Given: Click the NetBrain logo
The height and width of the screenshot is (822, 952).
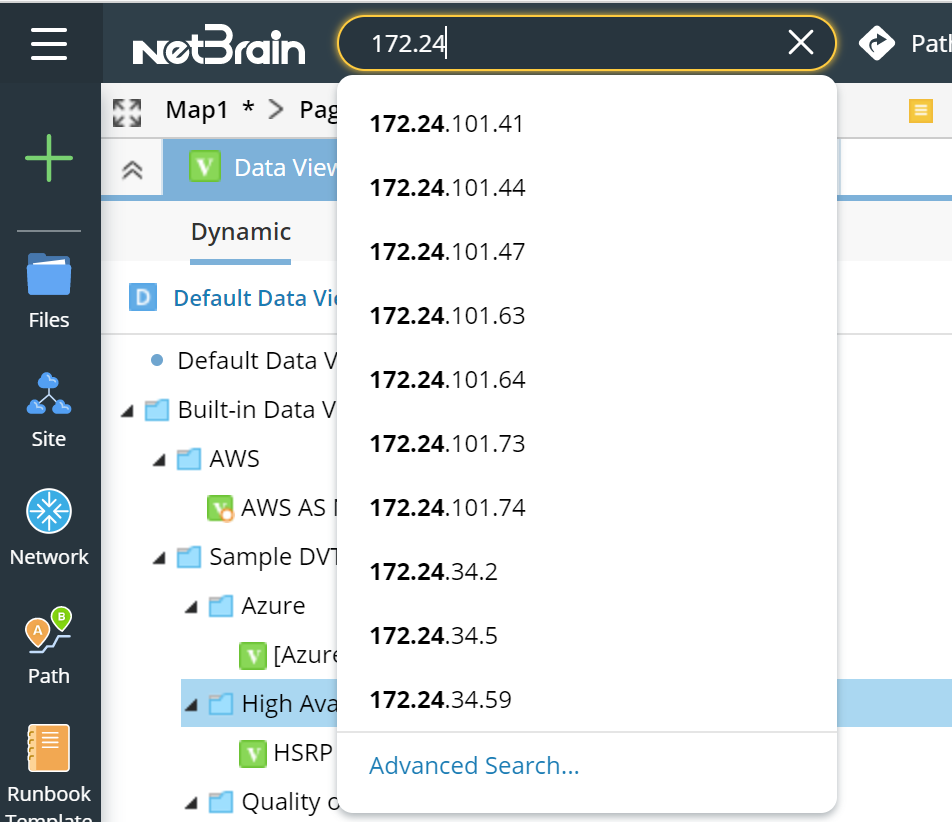Looking at the screenshot, I should [219, 45].
